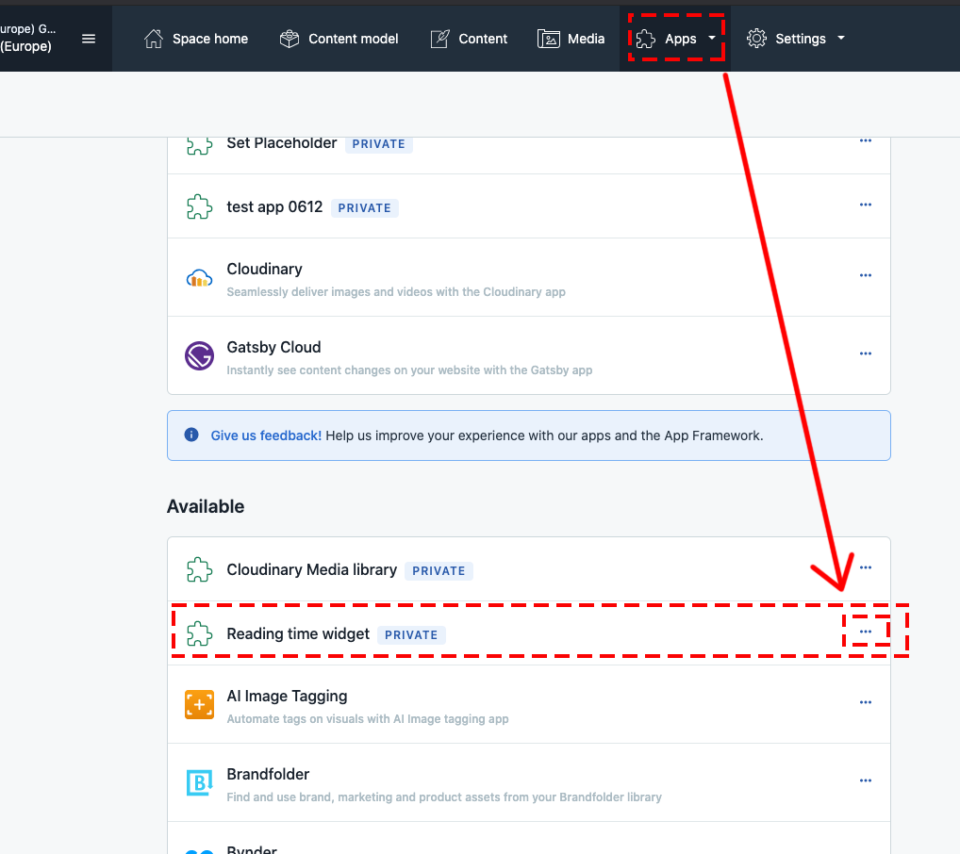960x854 pixels.
Task: Click the Media image icon
Action: [x=549, y=39]
